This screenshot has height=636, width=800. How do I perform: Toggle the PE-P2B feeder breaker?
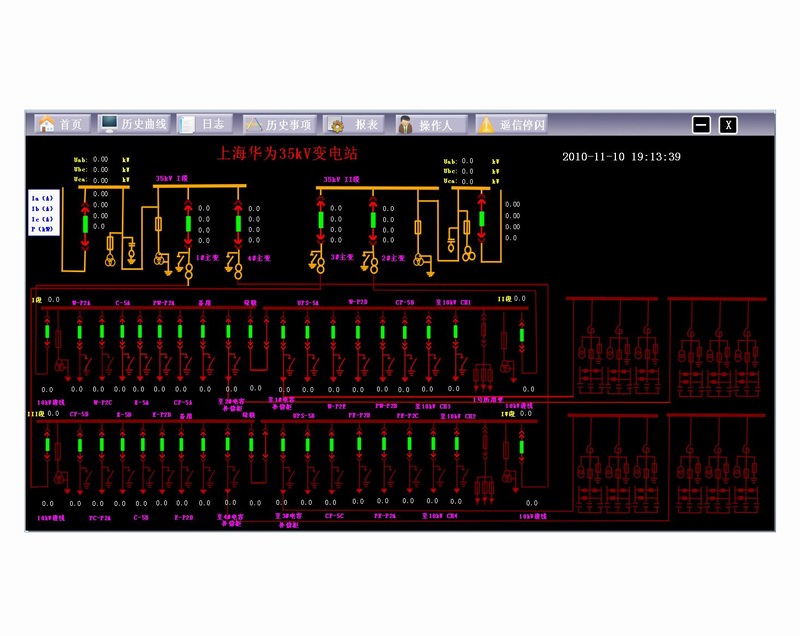[359, 444]
